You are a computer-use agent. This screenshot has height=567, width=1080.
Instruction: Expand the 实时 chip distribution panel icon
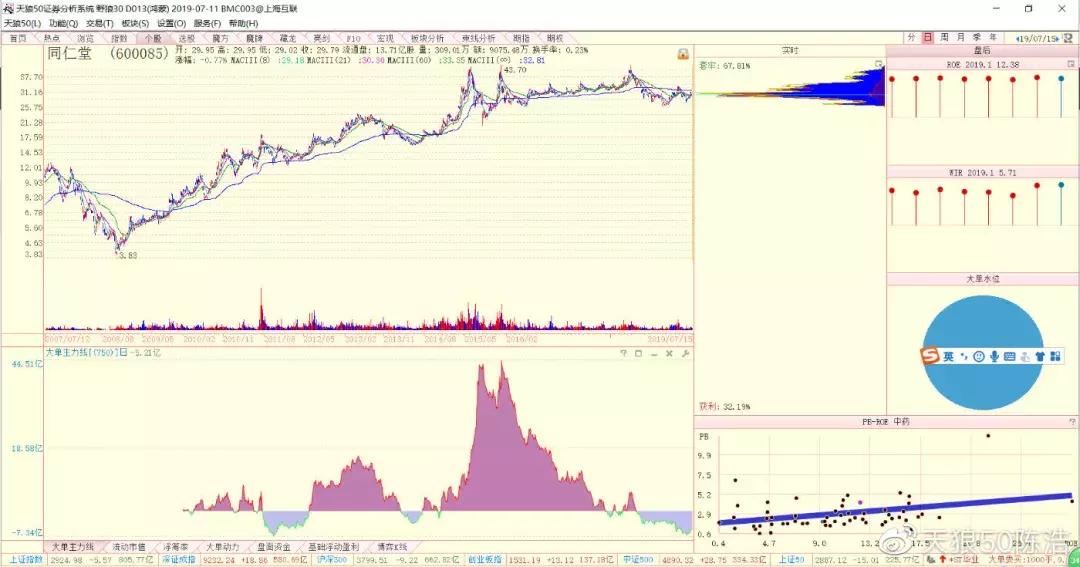point(878,64)
